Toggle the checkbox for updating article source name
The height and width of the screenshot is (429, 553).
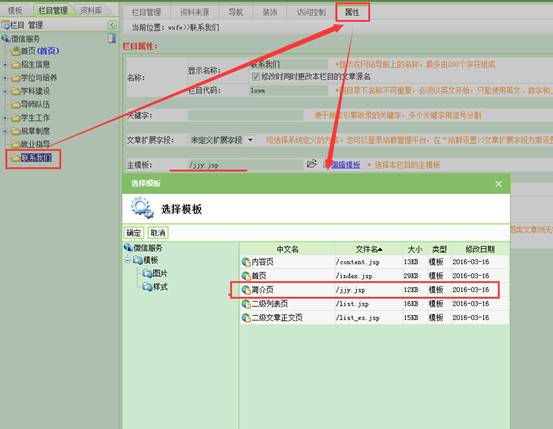256,76
